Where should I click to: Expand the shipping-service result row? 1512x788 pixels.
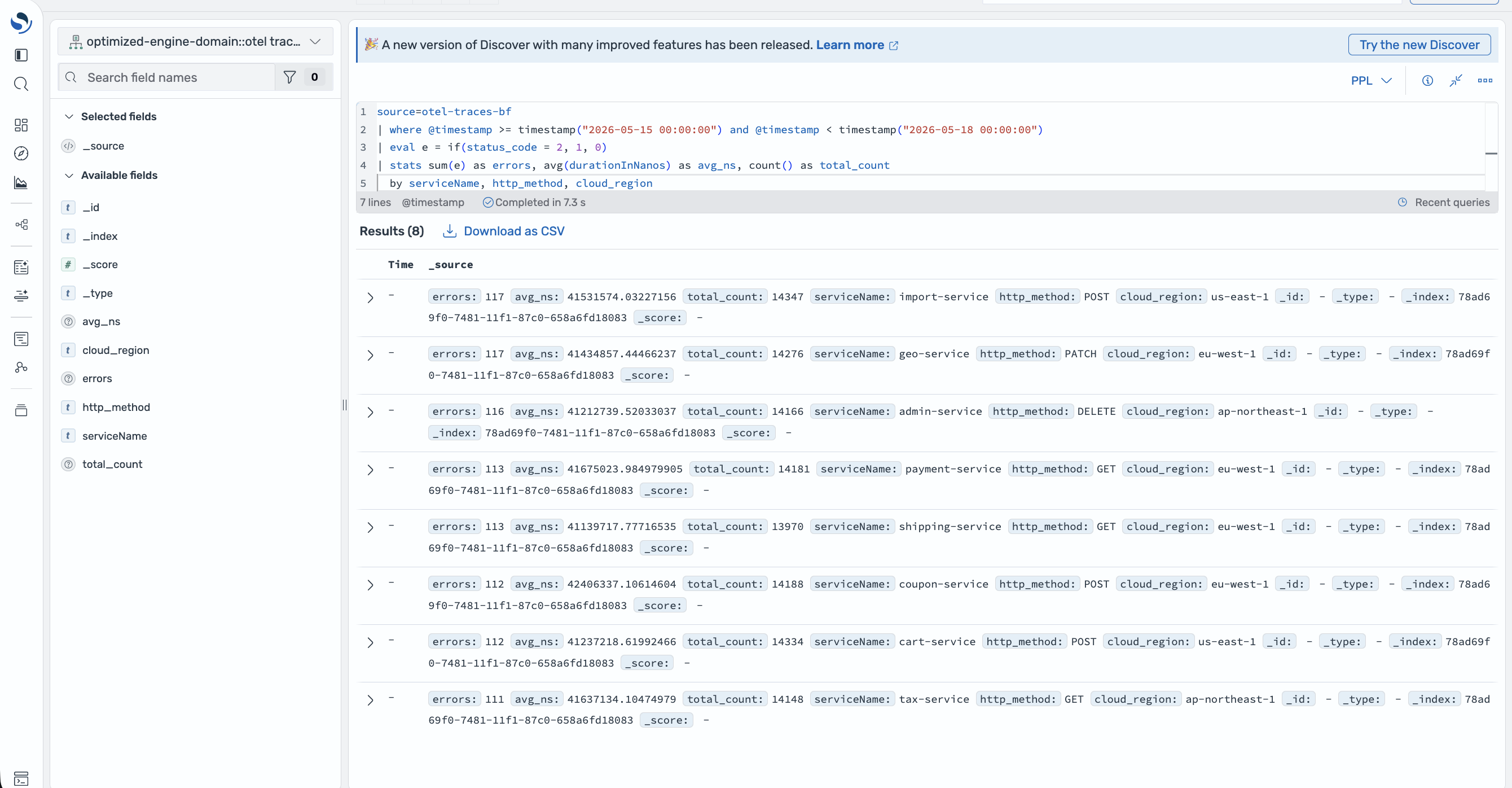pyautogui.click(x=370, y=528)
